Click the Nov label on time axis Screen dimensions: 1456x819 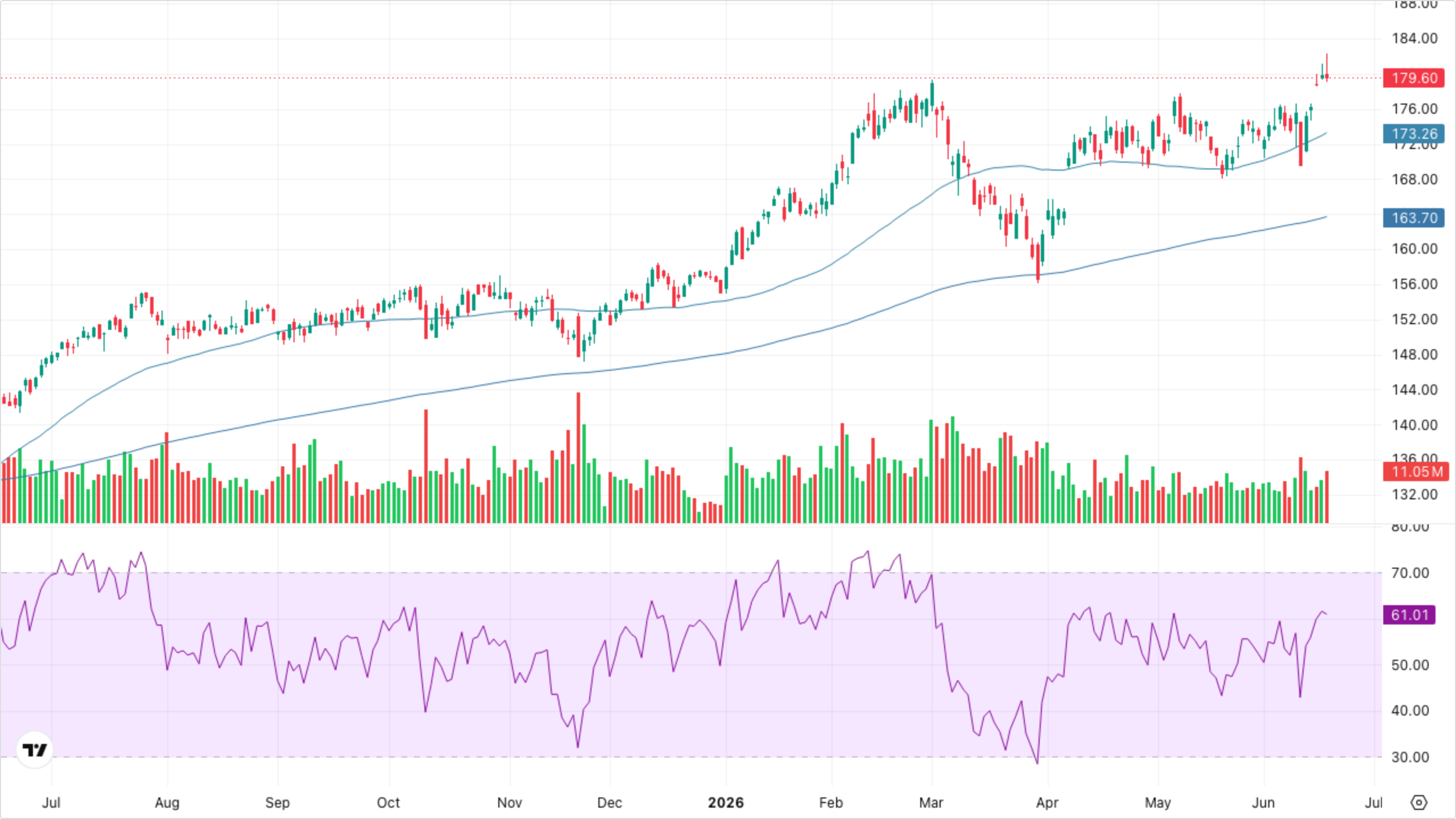tap(510, 803)
